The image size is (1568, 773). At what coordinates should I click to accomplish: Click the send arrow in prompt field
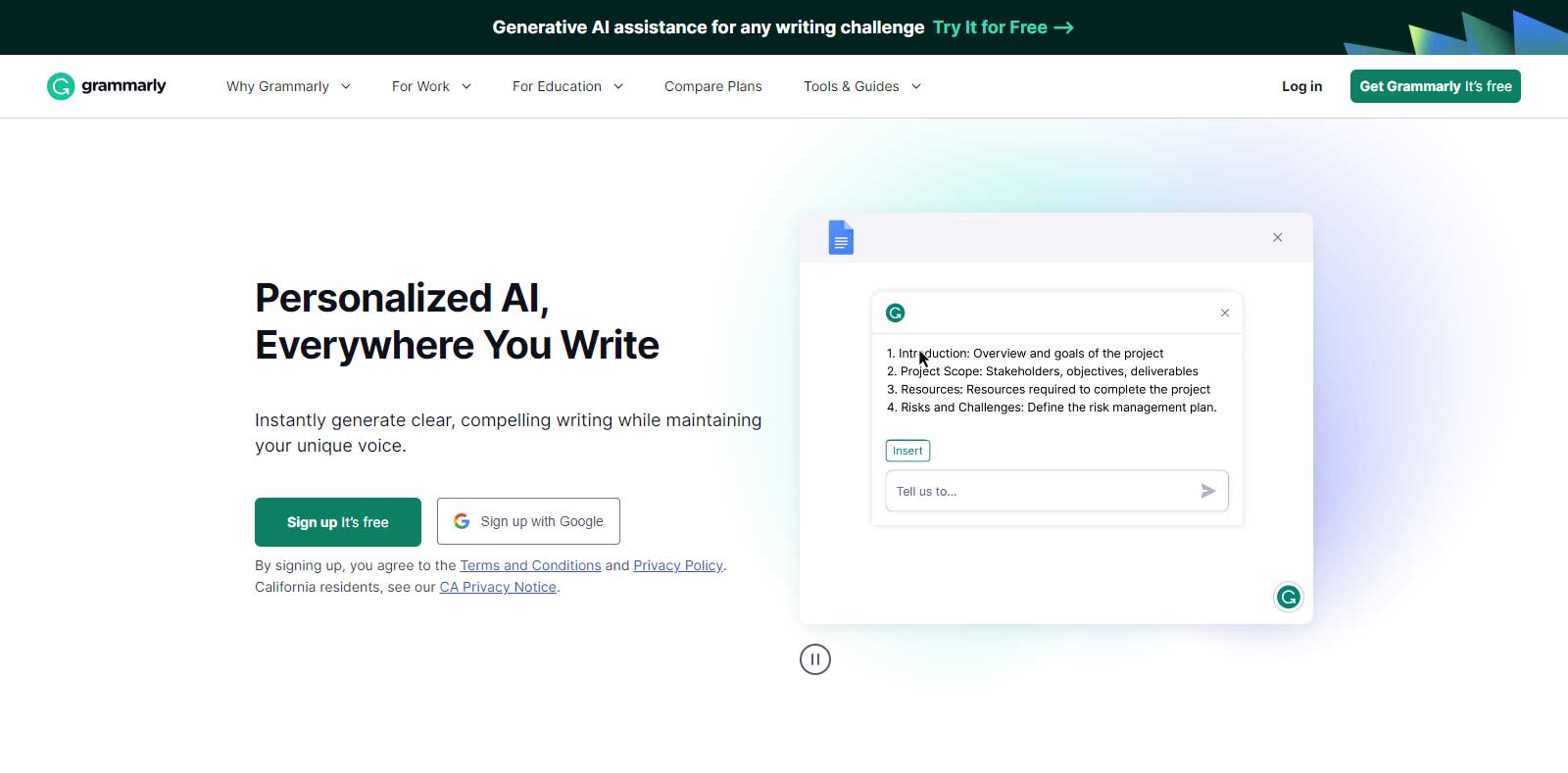[1208, 491]
